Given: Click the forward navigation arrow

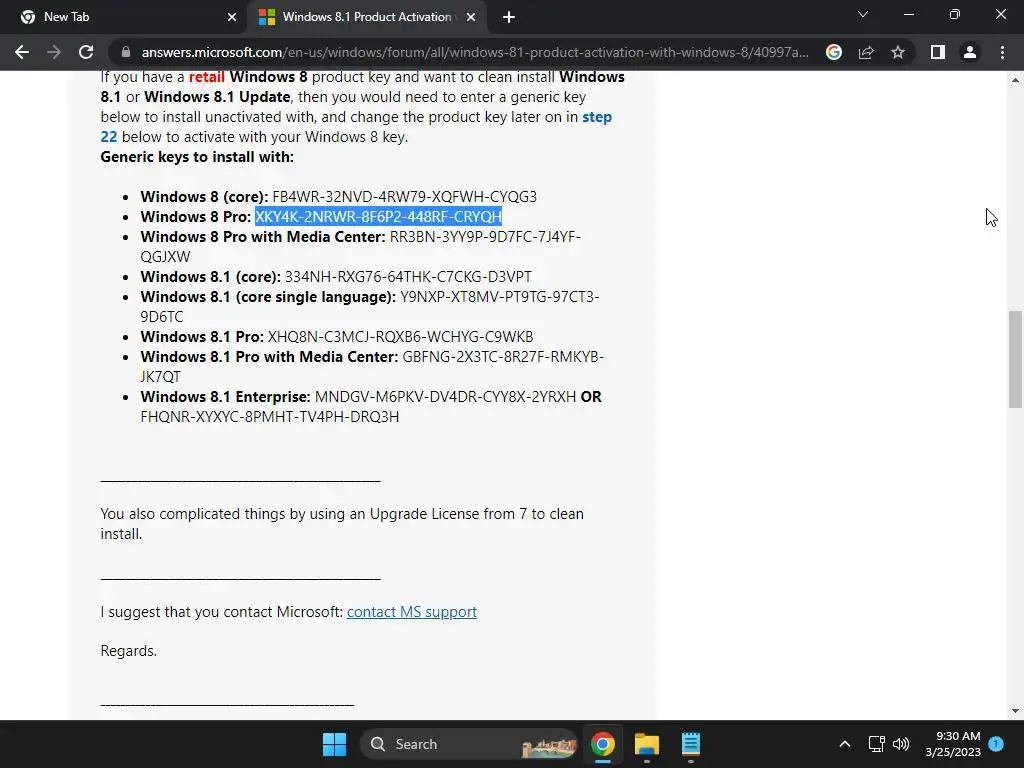Looking at the screenshot, I should pyautogui.click(x=54, y=52).
